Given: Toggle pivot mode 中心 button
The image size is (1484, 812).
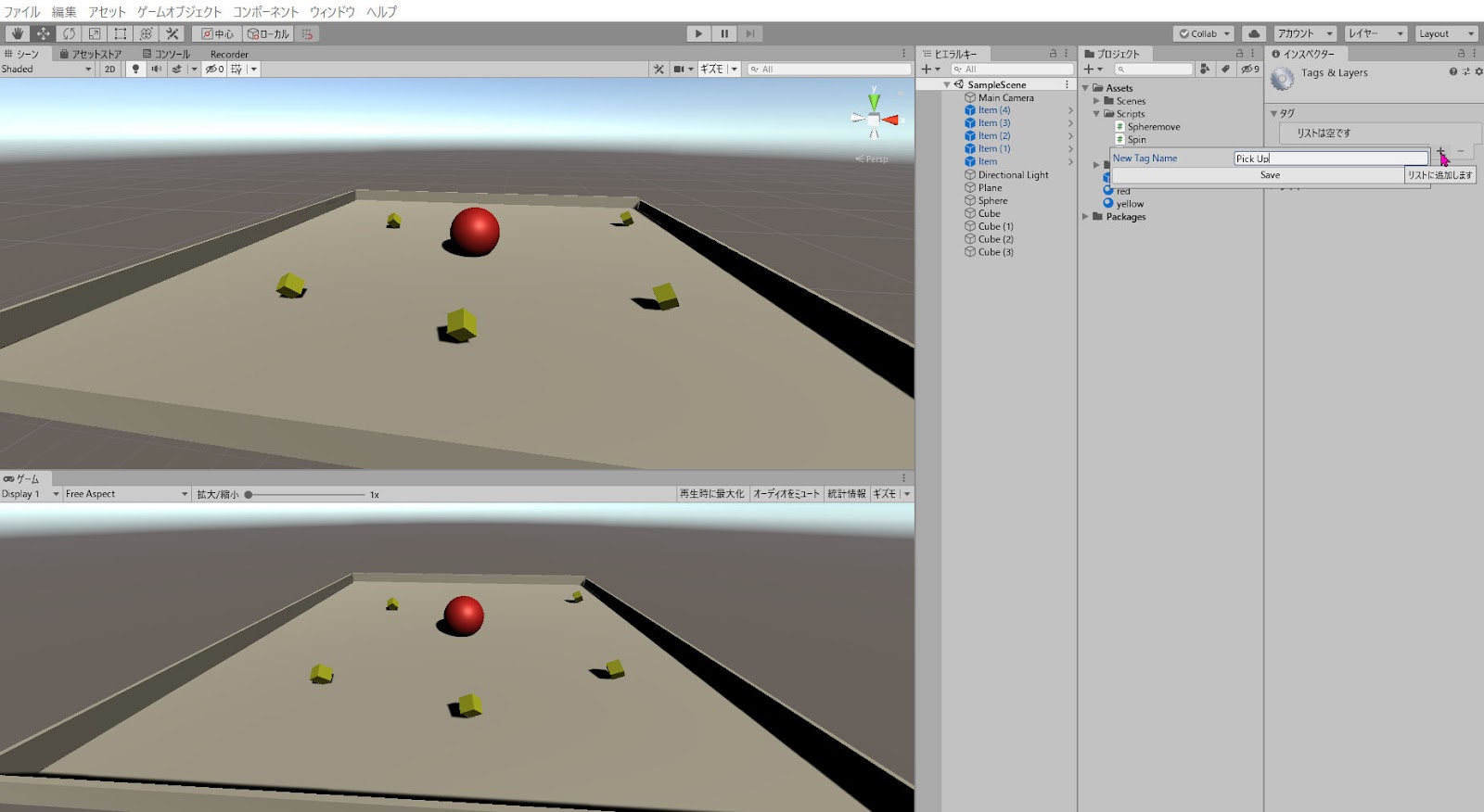Looking at the screenshot, I should tap(219, 33).
